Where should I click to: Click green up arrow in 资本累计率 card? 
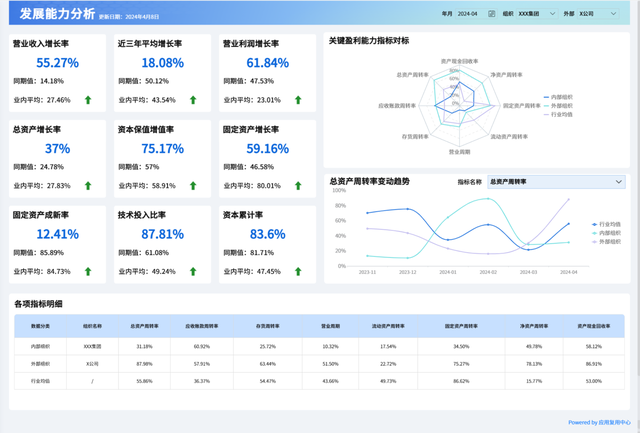pos(298,271)
